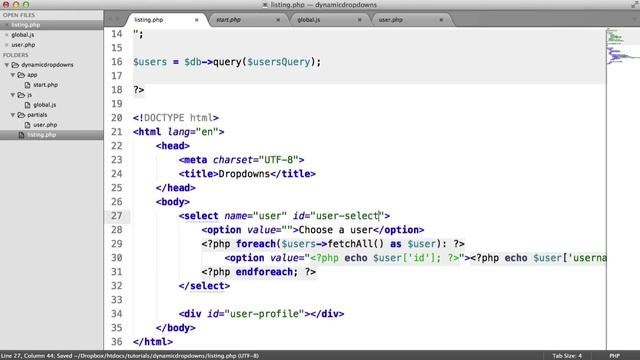Switch to the global.js tab
Image resolution: width=640 pixels, height=360 pixels.
309,20
